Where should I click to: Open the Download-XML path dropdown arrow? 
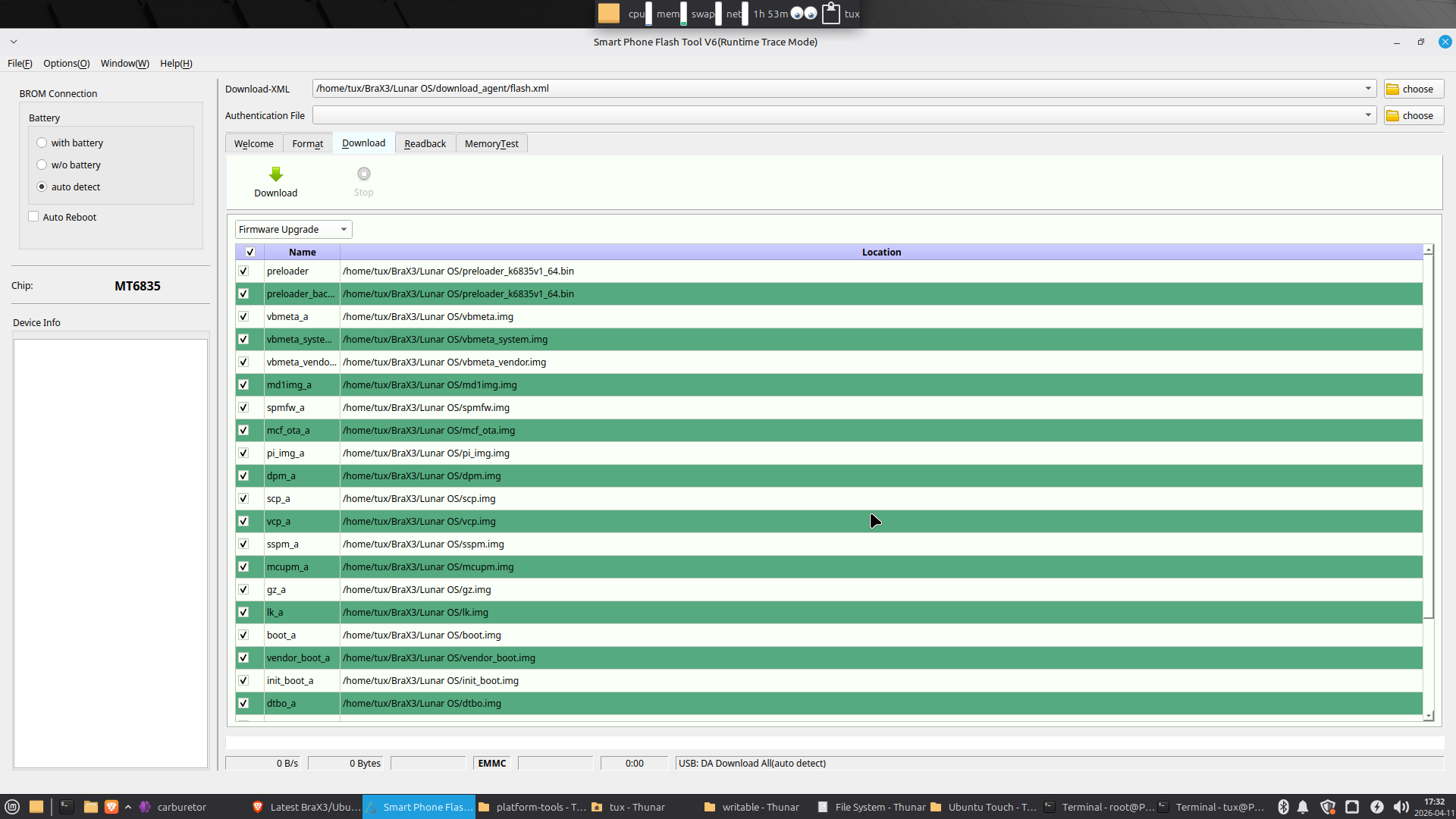coord(1368,89)
